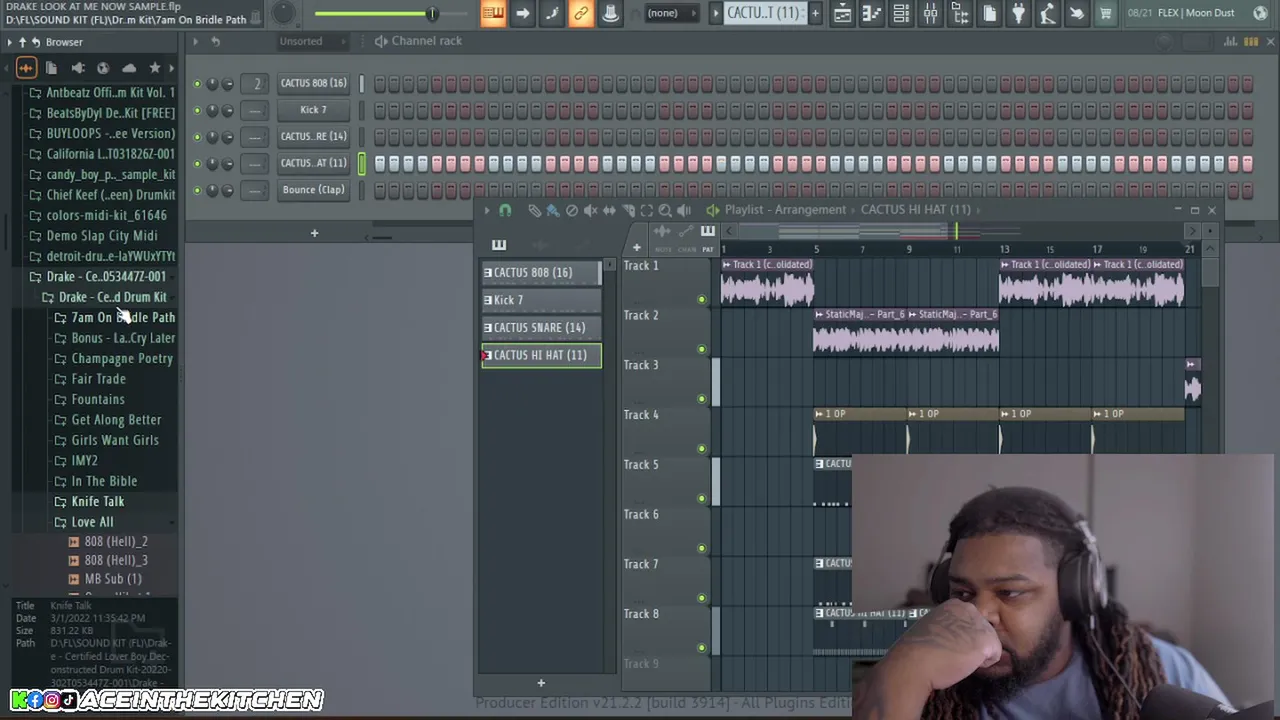Image resolution: width=1280 pixels, height=720 pixels.
Task: Open the Channel rack view from top toolbar
Action: [901, 13]
